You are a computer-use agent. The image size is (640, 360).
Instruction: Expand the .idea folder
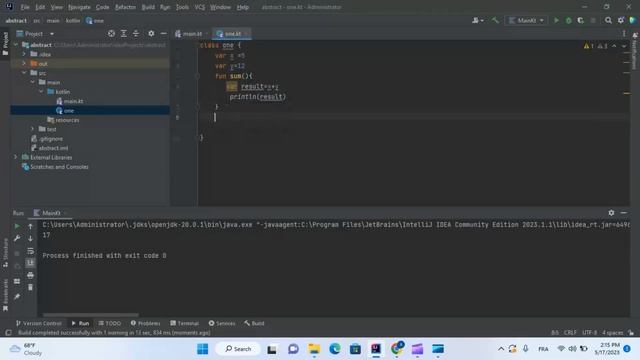pyautogui.click(x=24, y=54)
